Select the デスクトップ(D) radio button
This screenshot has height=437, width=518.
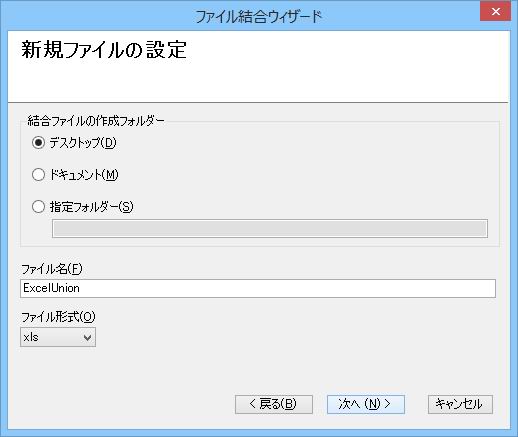(38, 143)
